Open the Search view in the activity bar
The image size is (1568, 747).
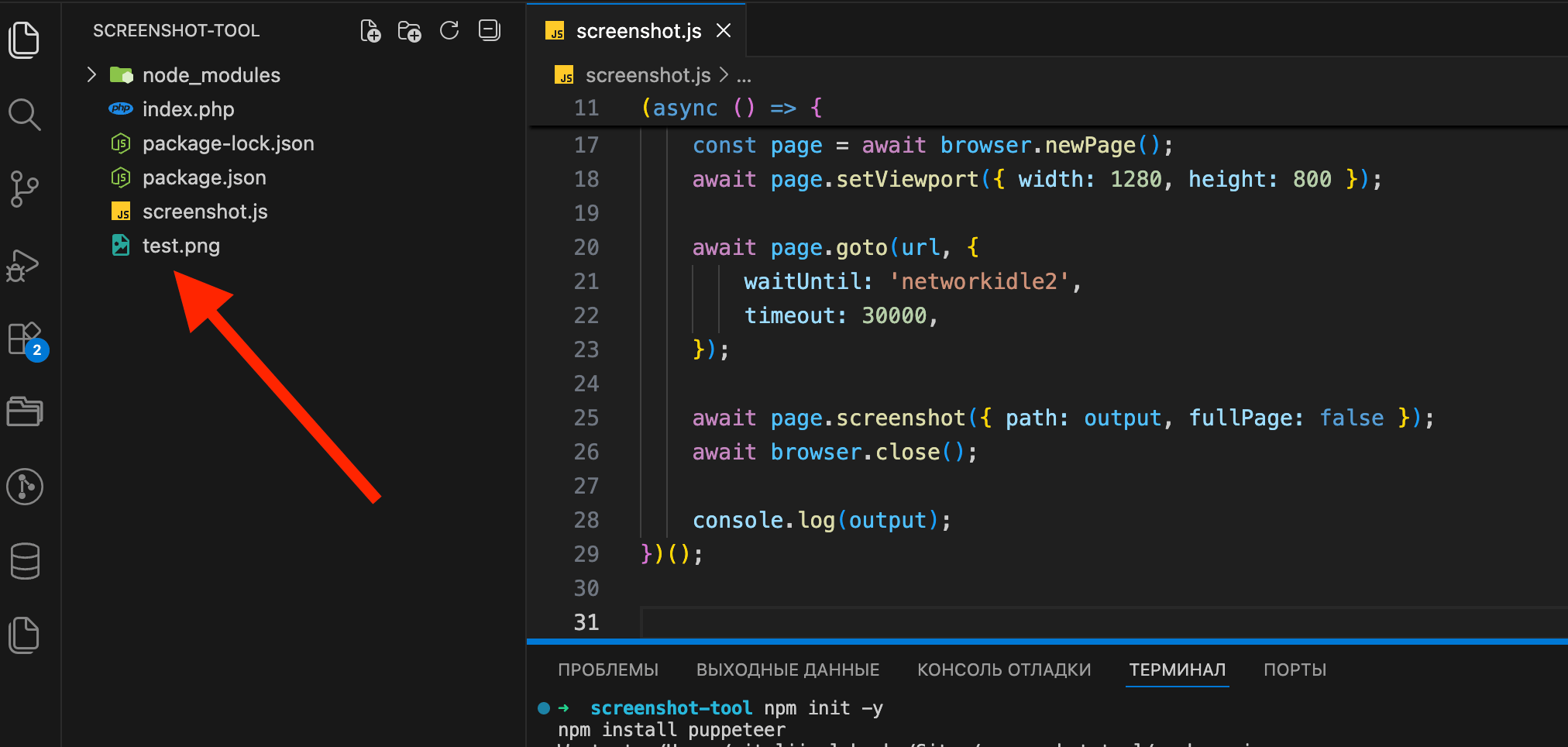(25, 114)
